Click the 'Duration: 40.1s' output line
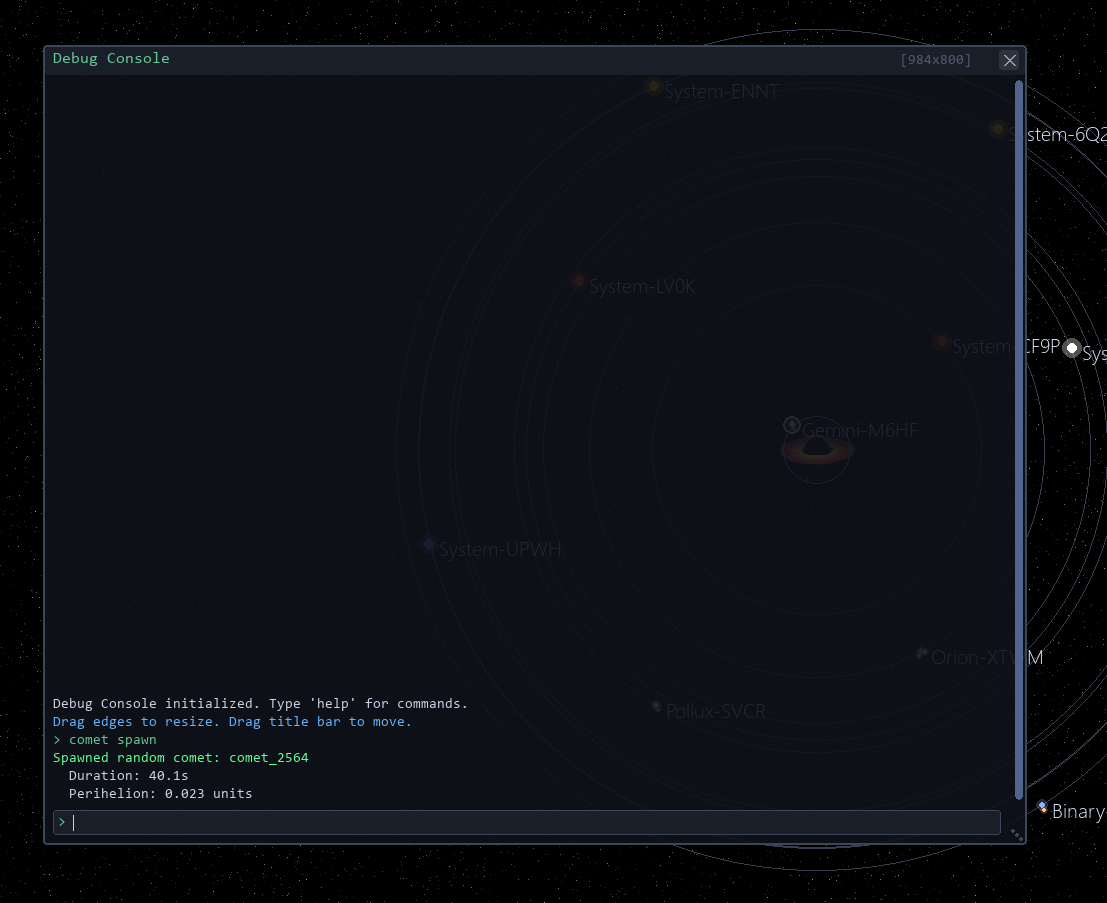The image size is (1107, 903). pyautogui.click(x=128, y=776)
